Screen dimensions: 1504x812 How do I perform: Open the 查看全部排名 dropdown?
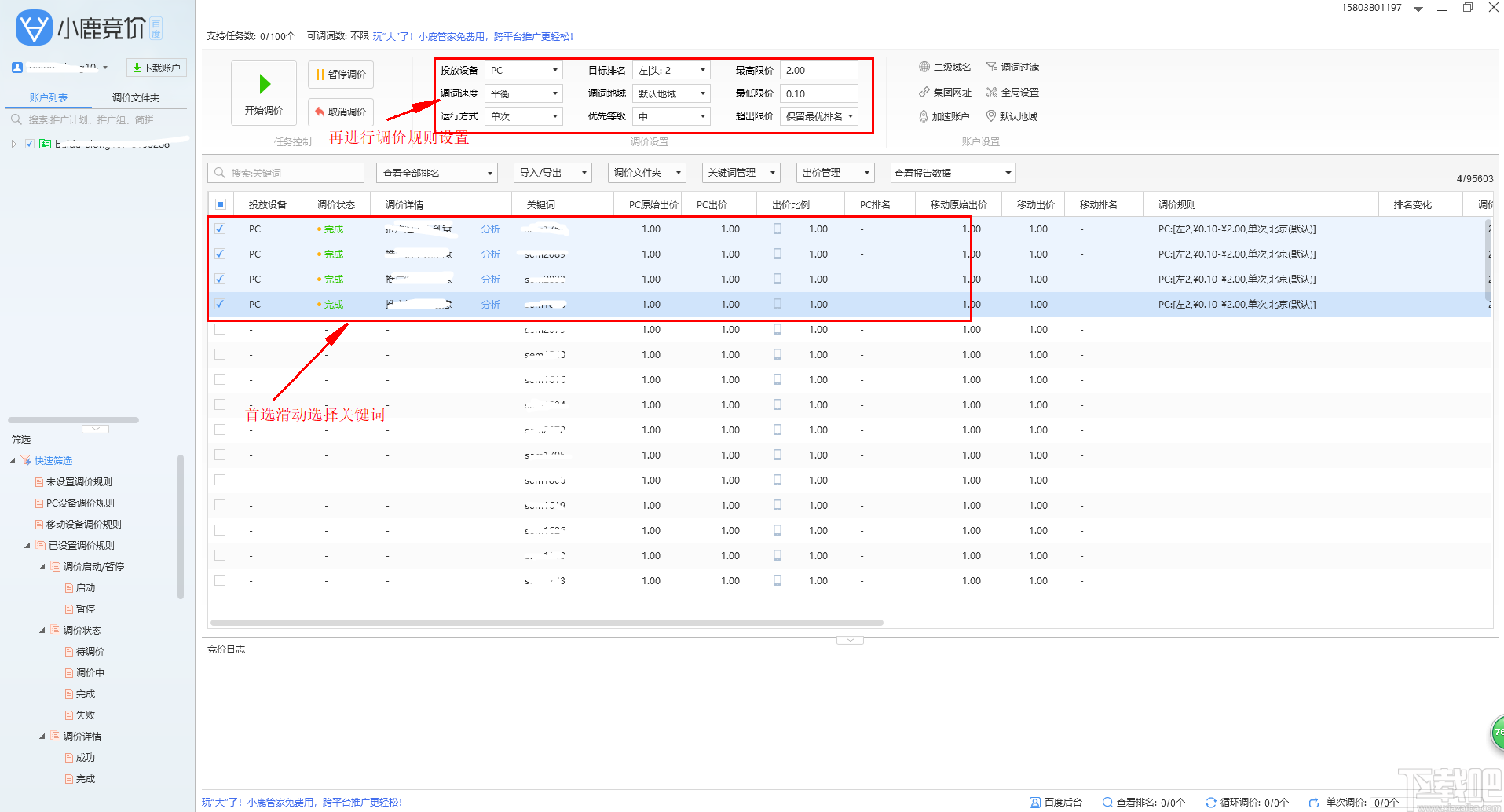click(437, 173)
